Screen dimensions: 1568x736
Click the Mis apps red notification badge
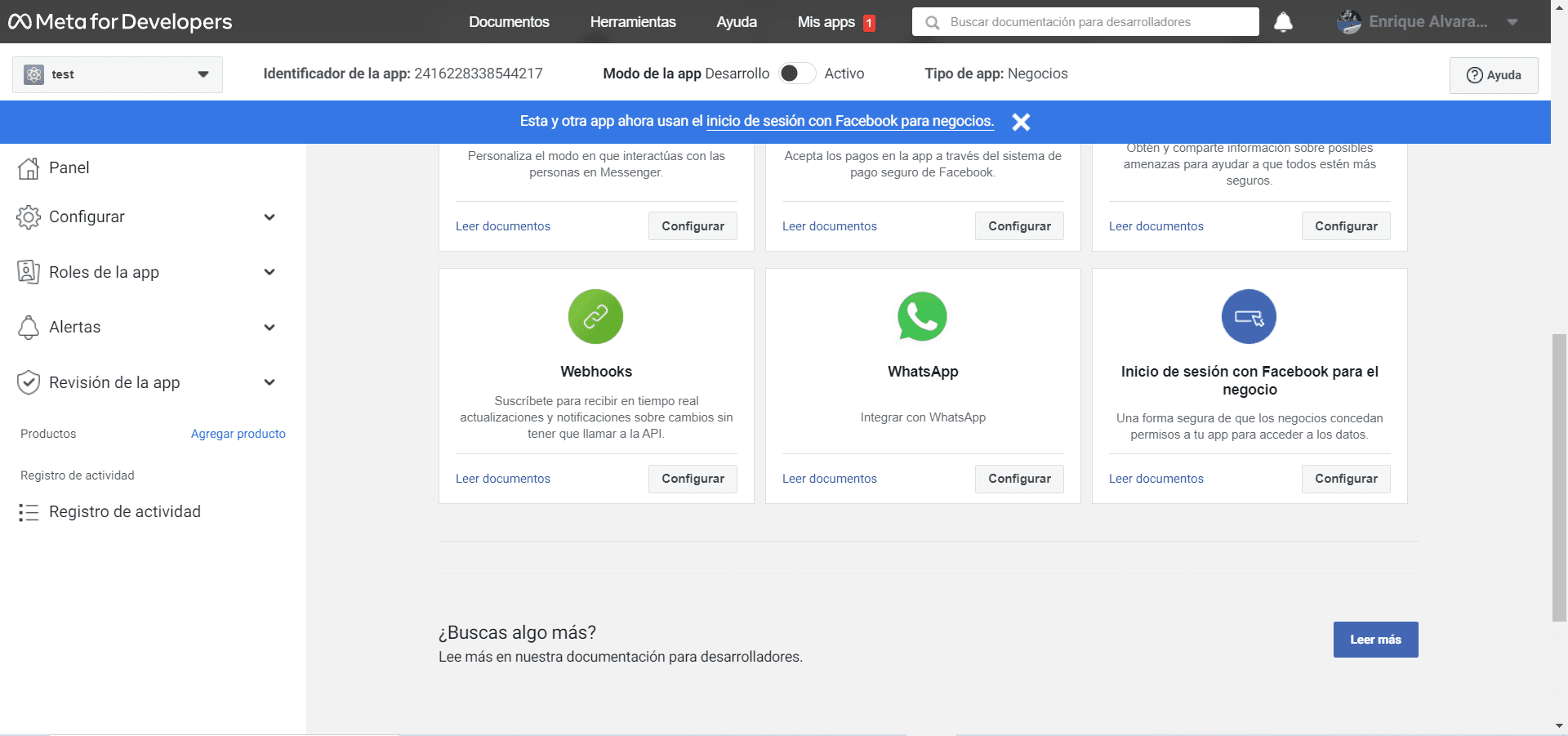[x=869, y=23]
